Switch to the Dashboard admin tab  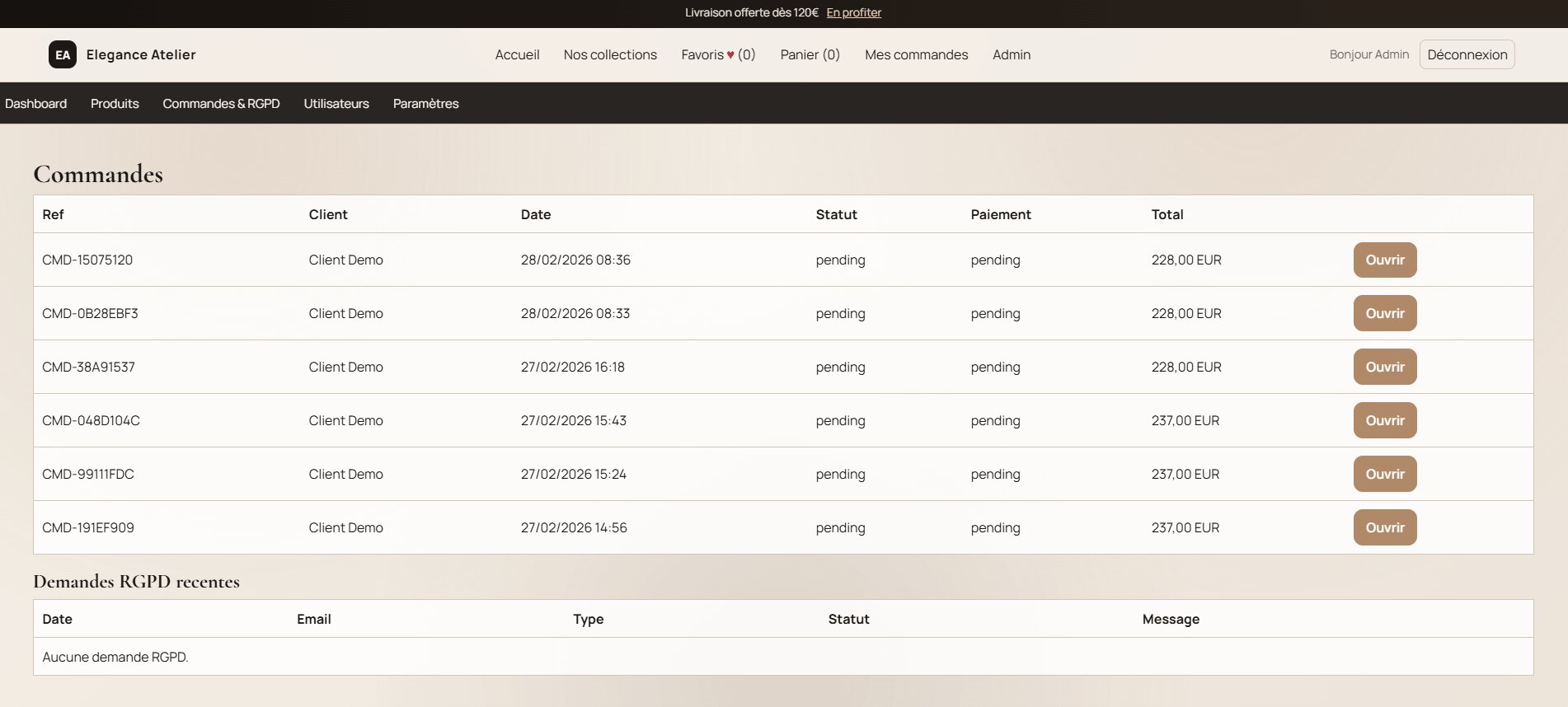[35, 103]
